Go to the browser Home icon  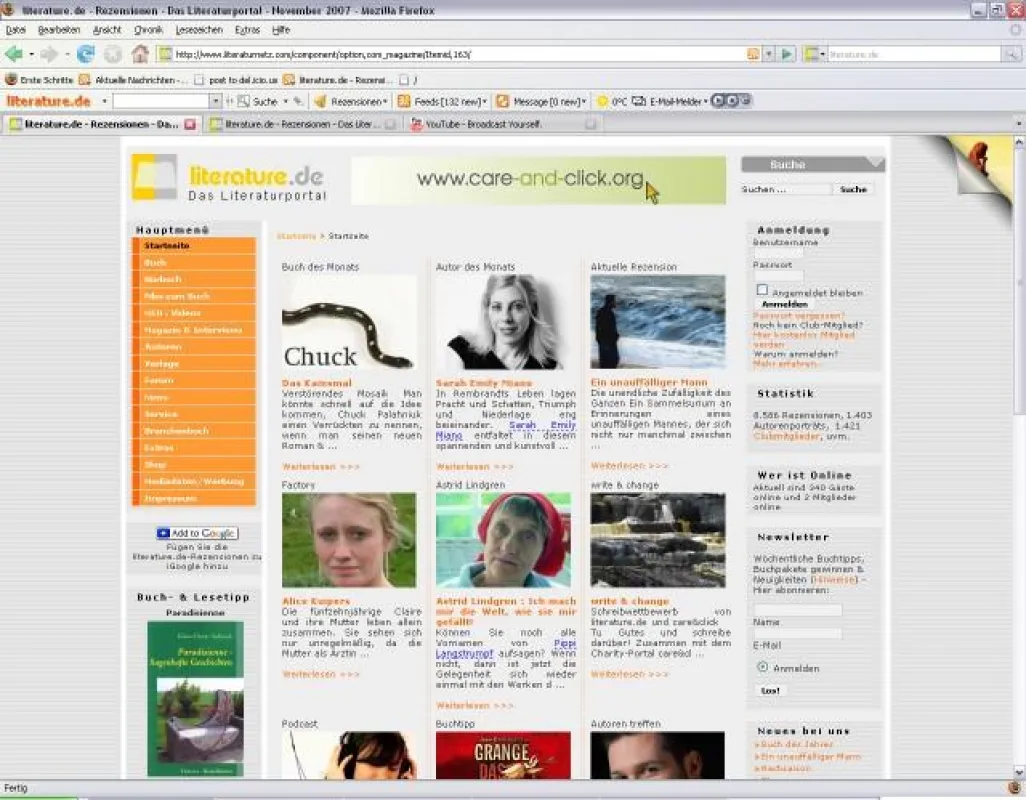click(x=140, y=54)
